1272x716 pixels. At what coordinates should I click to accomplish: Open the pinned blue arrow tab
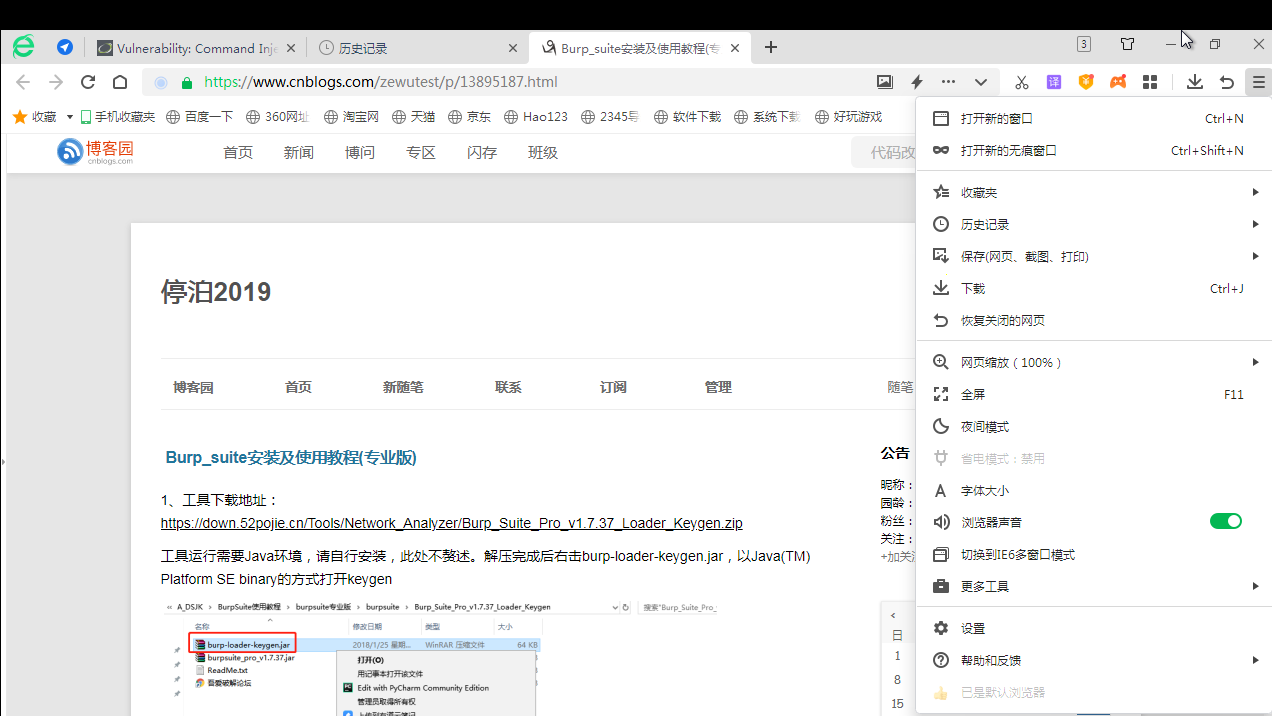point(65,47)
